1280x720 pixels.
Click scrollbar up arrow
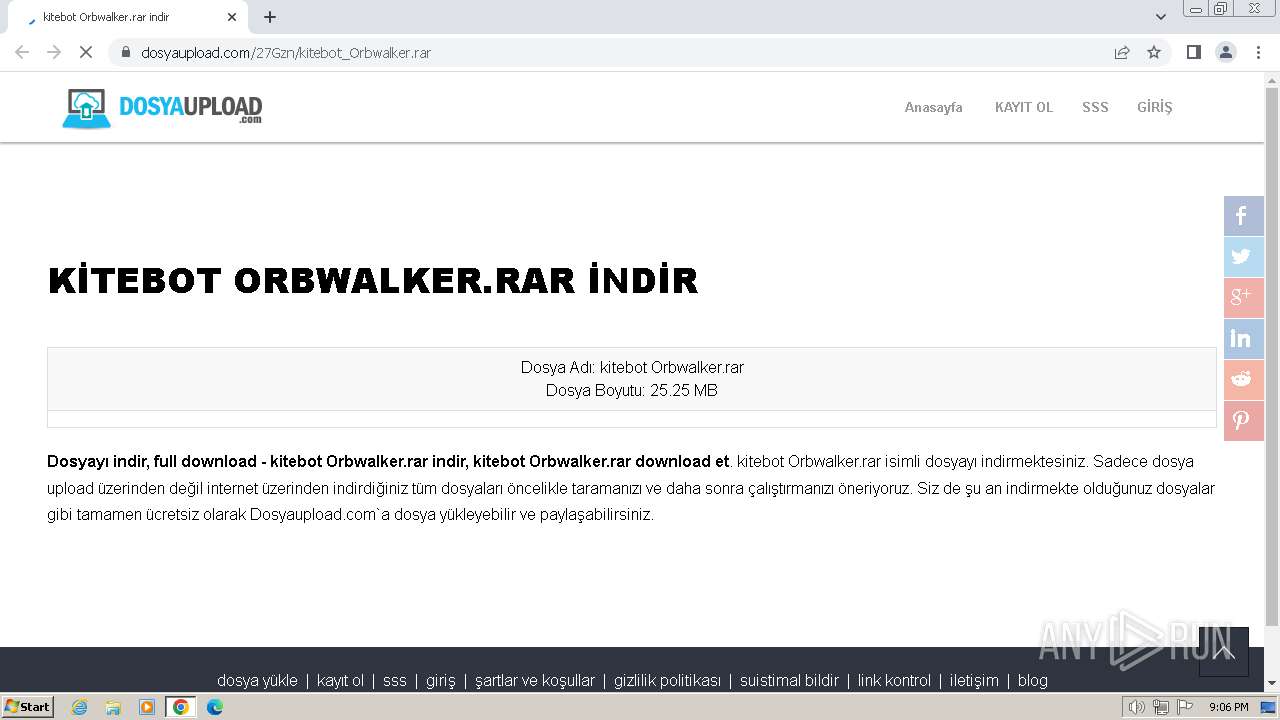pyautogui.click(x=1272, y=80)
